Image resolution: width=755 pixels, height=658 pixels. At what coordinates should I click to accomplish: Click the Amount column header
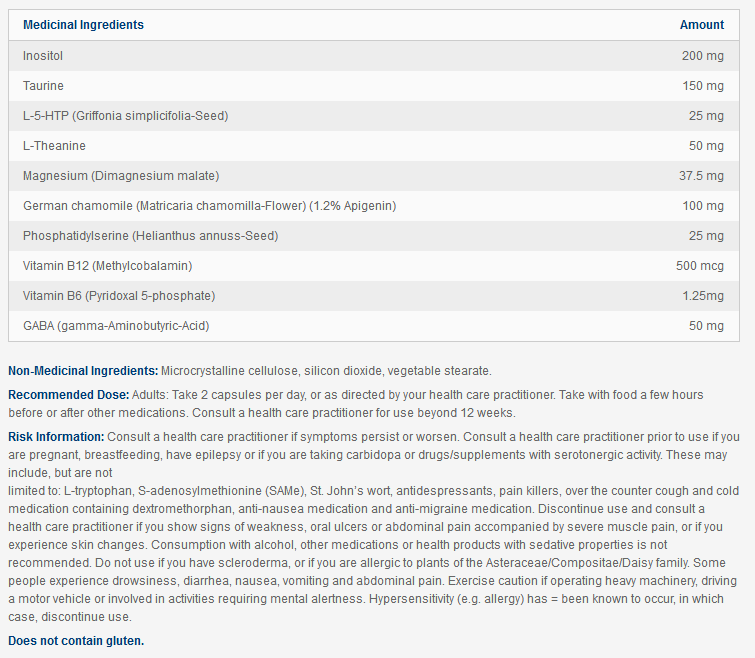click(x=701, y=25)
